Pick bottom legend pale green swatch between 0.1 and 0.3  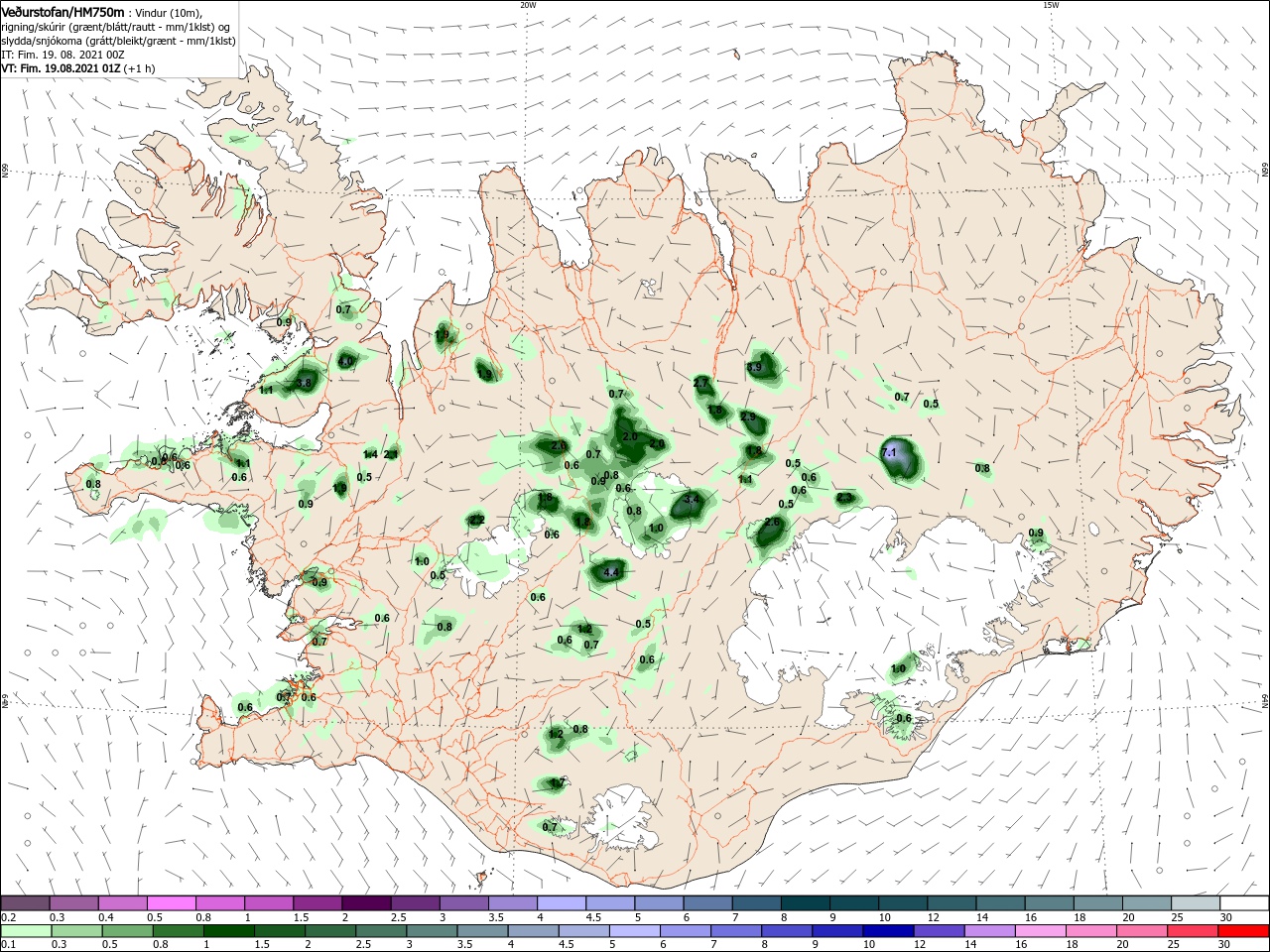tap(25, 930)
